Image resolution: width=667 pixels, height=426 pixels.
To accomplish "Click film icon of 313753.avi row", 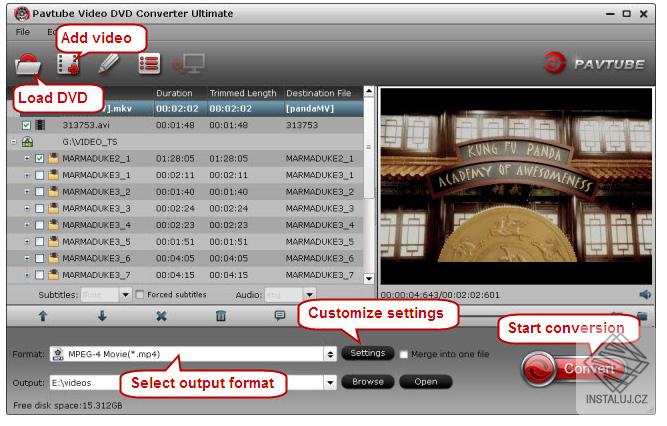I will (x=40, y=125).
